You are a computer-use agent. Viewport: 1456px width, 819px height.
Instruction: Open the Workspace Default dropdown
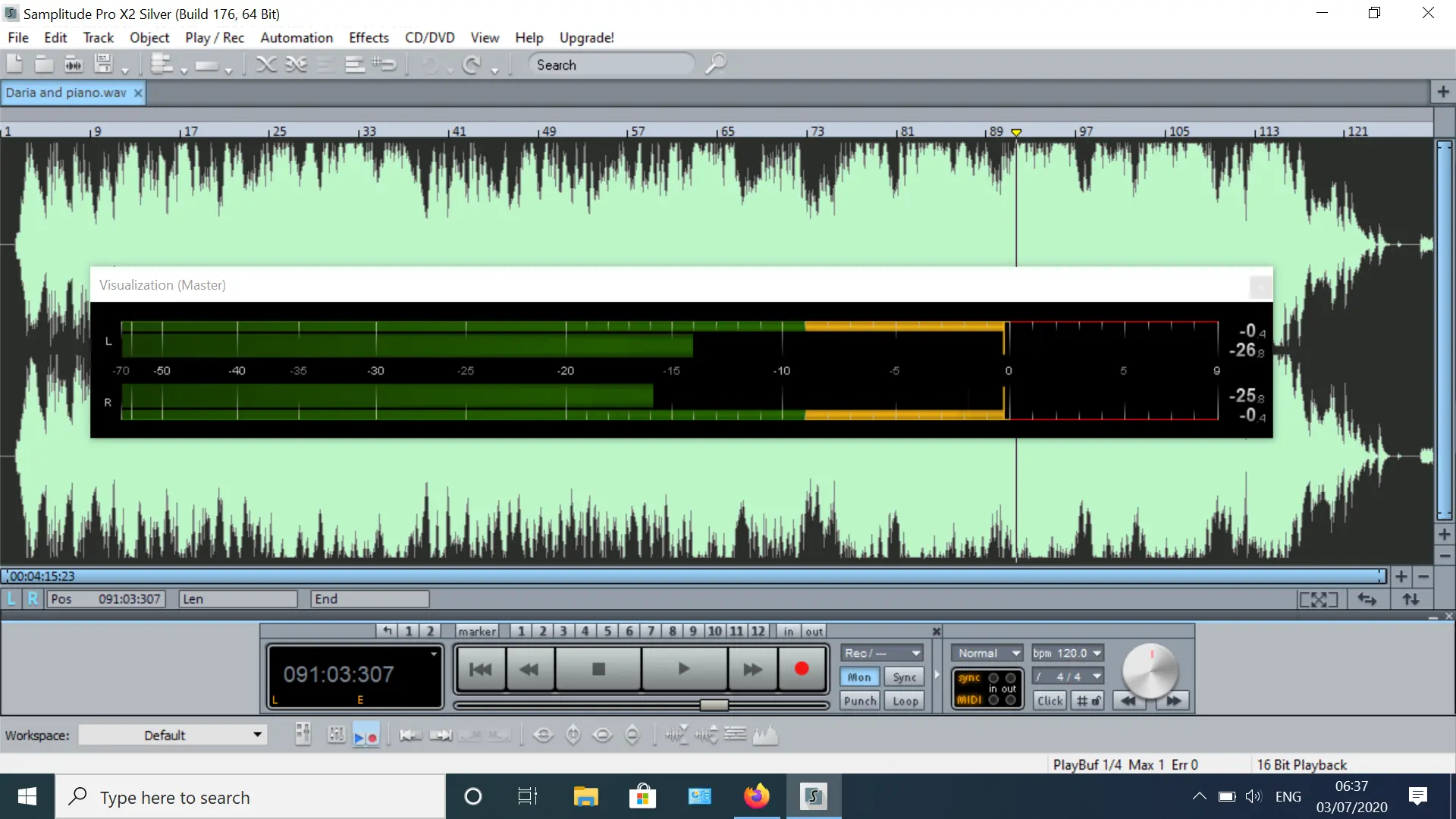pyautogui.click(x=173, y=735)
